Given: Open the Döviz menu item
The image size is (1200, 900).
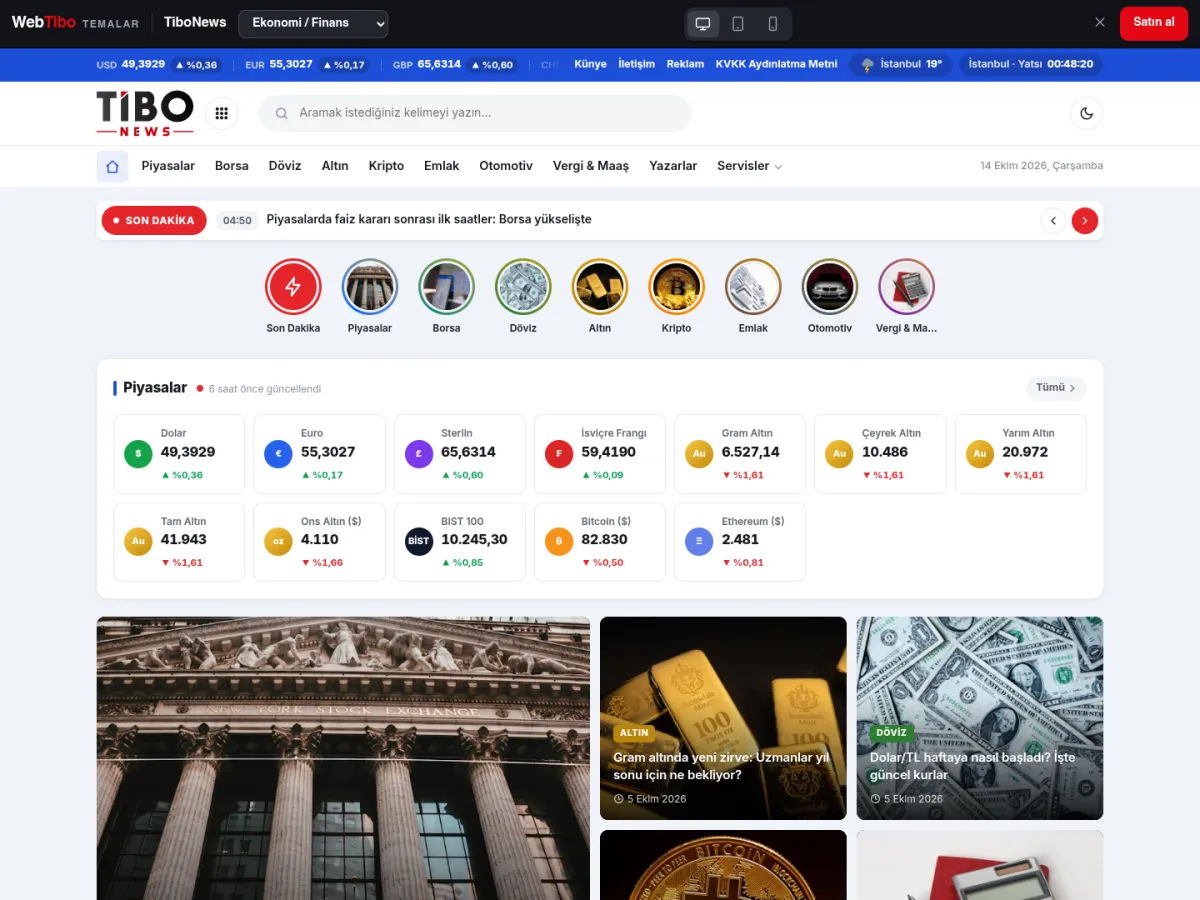Looking at the screenshot, I should click(x=285, y=166).
